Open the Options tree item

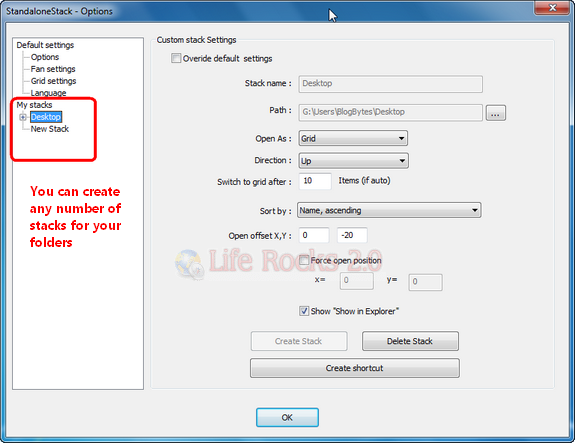tap(45, 57)
